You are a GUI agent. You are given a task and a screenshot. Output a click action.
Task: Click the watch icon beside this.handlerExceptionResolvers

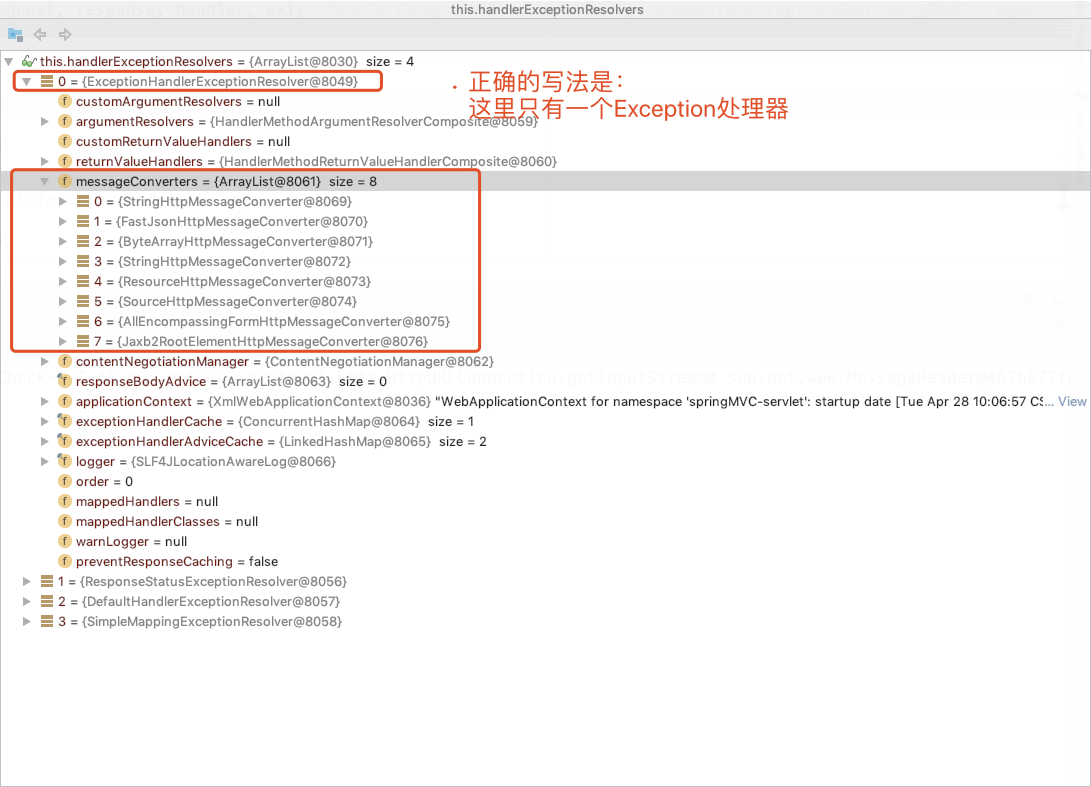click(29, 61)
